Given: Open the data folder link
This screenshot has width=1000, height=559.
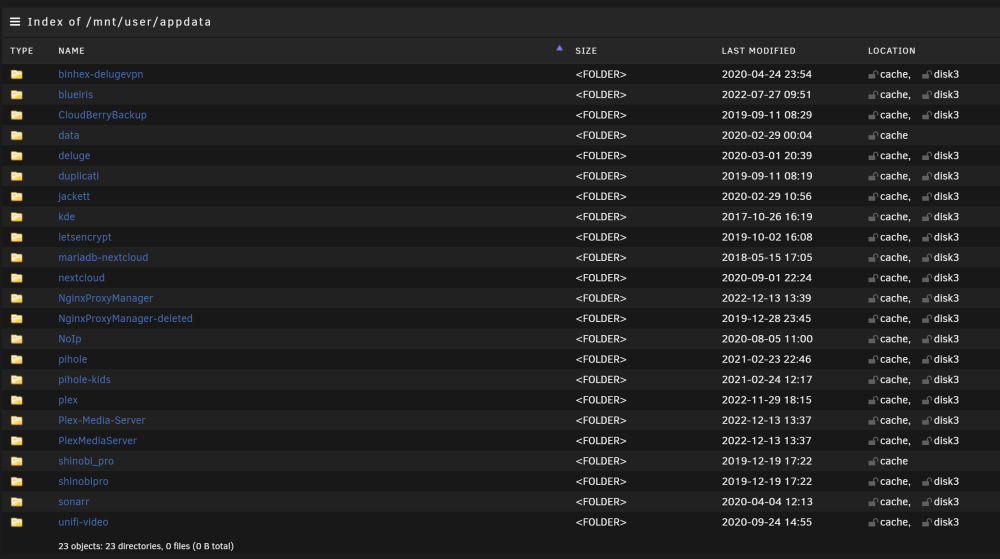Looking at the screenshot, I should [69, 136].
